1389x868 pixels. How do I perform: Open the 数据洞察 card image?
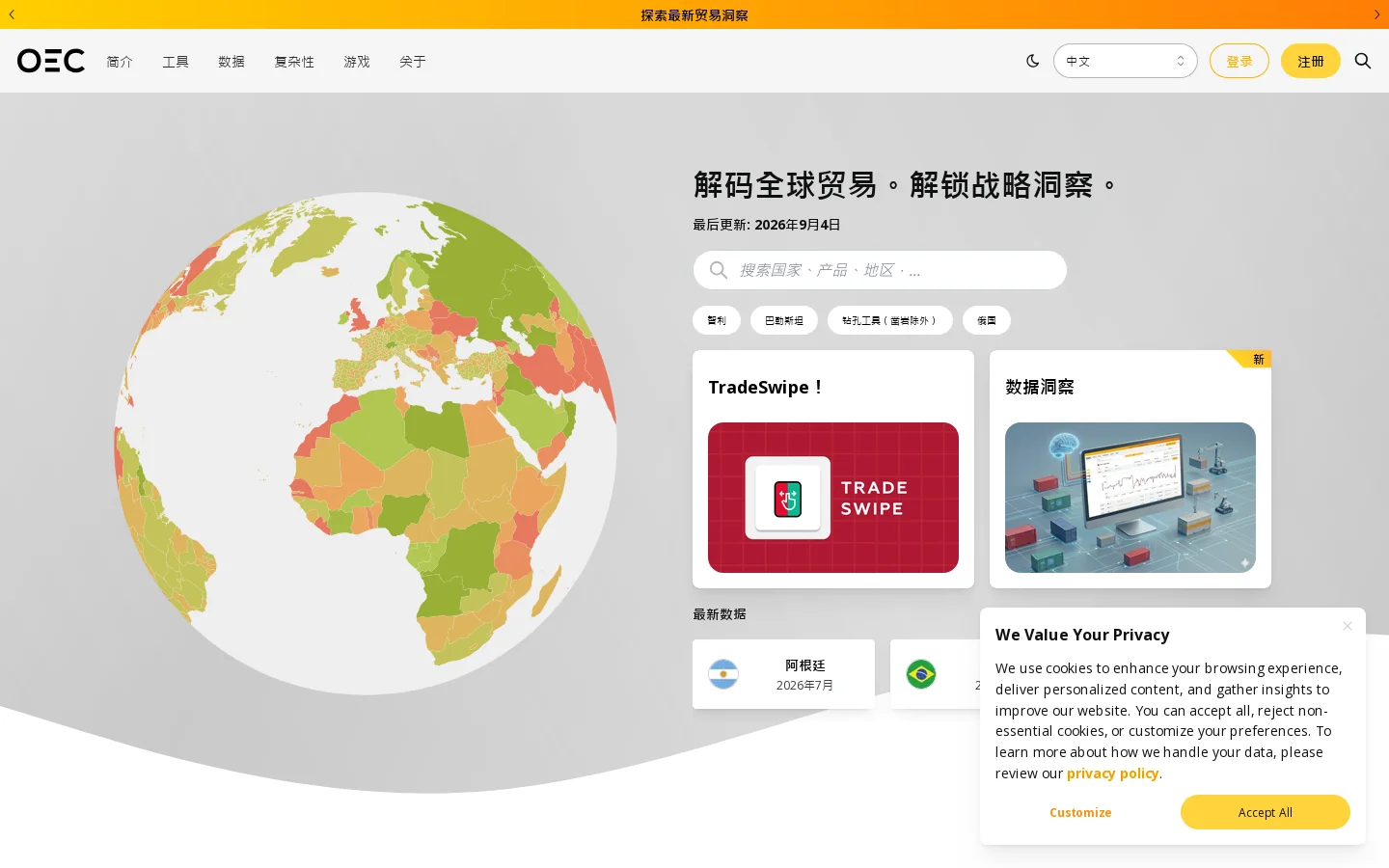pos(1130,498)
